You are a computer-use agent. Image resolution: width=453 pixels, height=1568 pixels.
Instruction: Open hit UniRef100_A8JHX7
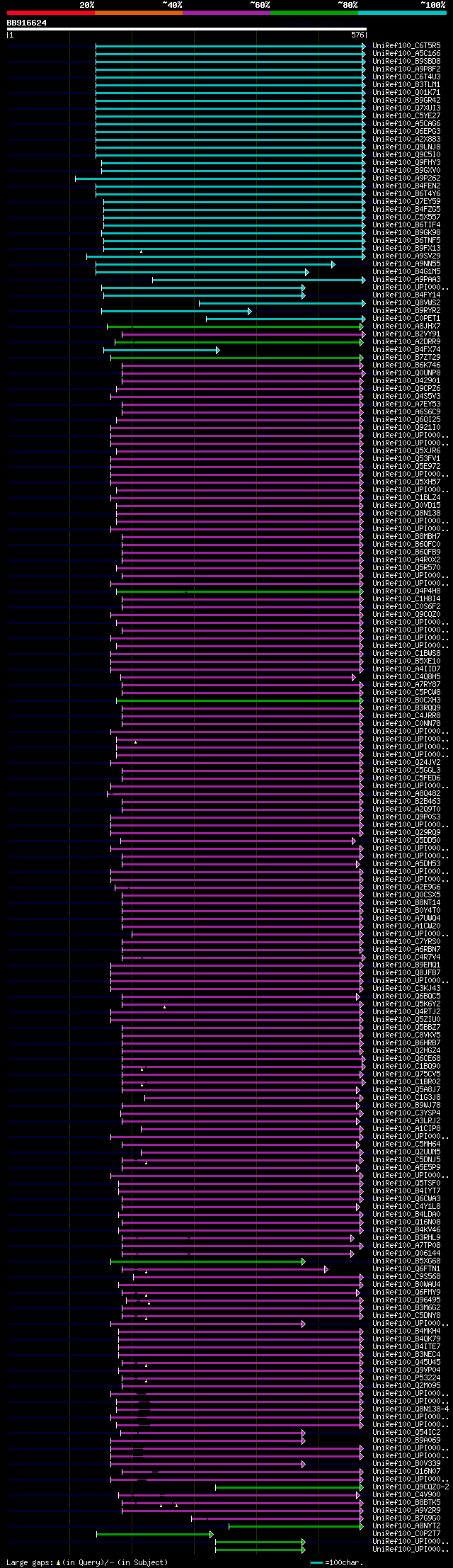coord(406,326)
